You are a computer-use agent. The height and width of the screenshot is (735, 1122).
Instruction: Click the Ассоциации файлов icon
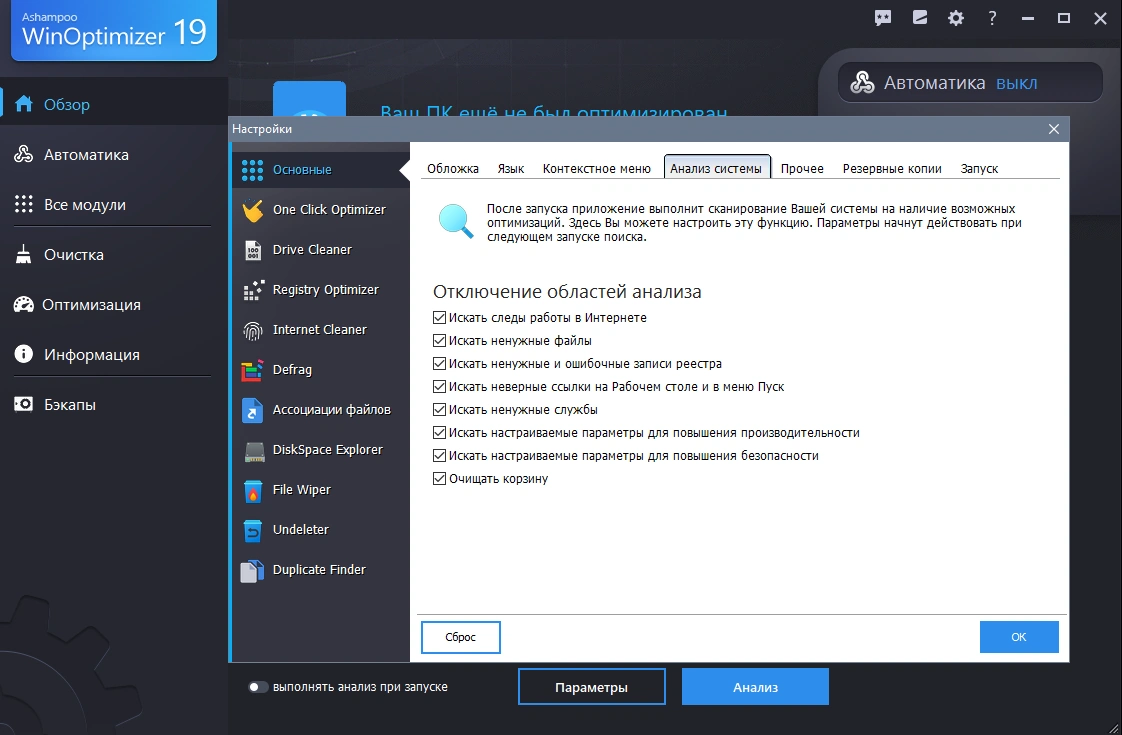pos(252,410)
